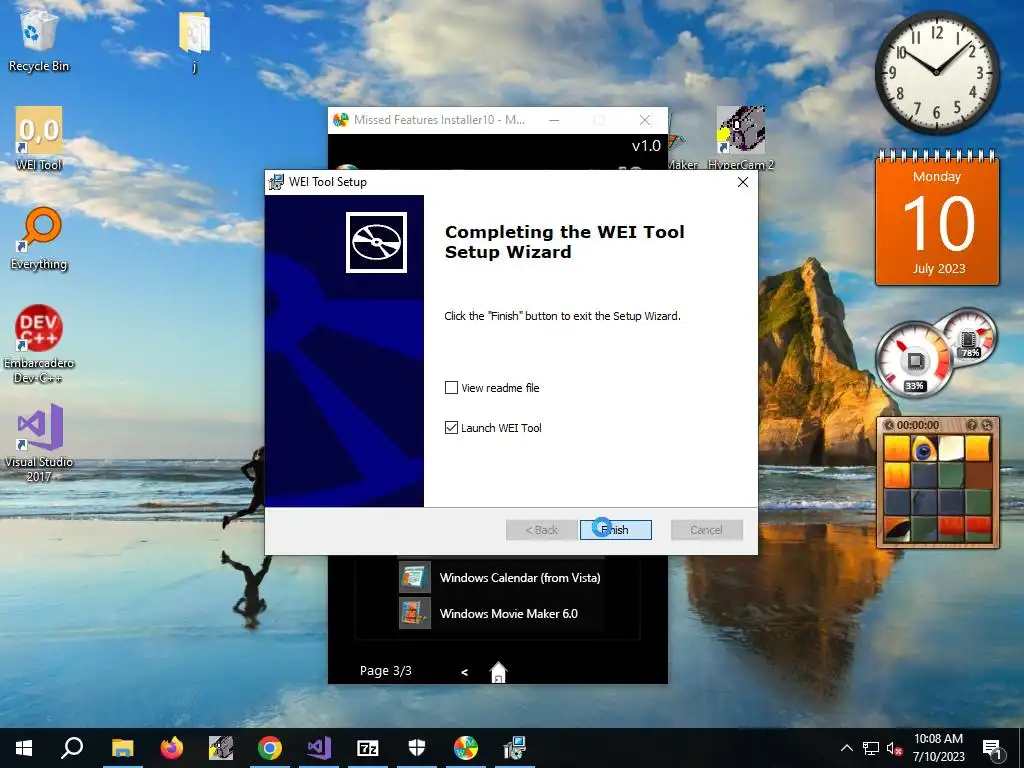
Task: Click the CPU meter gadget
Action: coord(914,360)
